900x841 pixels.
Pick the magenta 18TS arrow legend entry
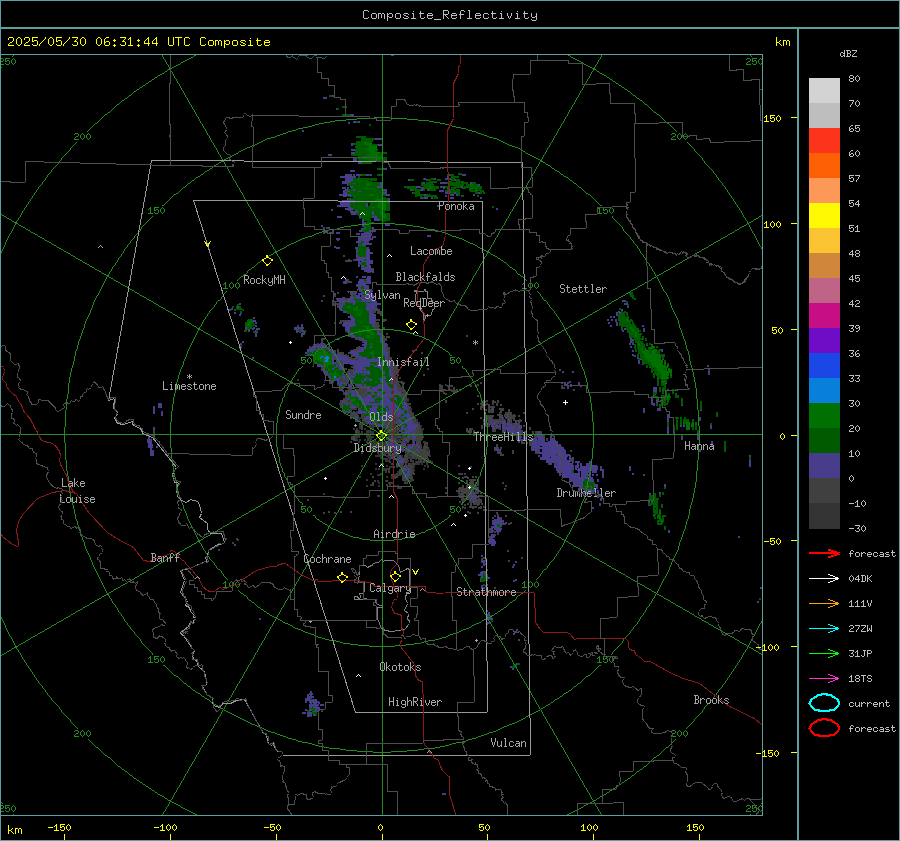pyautogui.click(x=824, y=678)
